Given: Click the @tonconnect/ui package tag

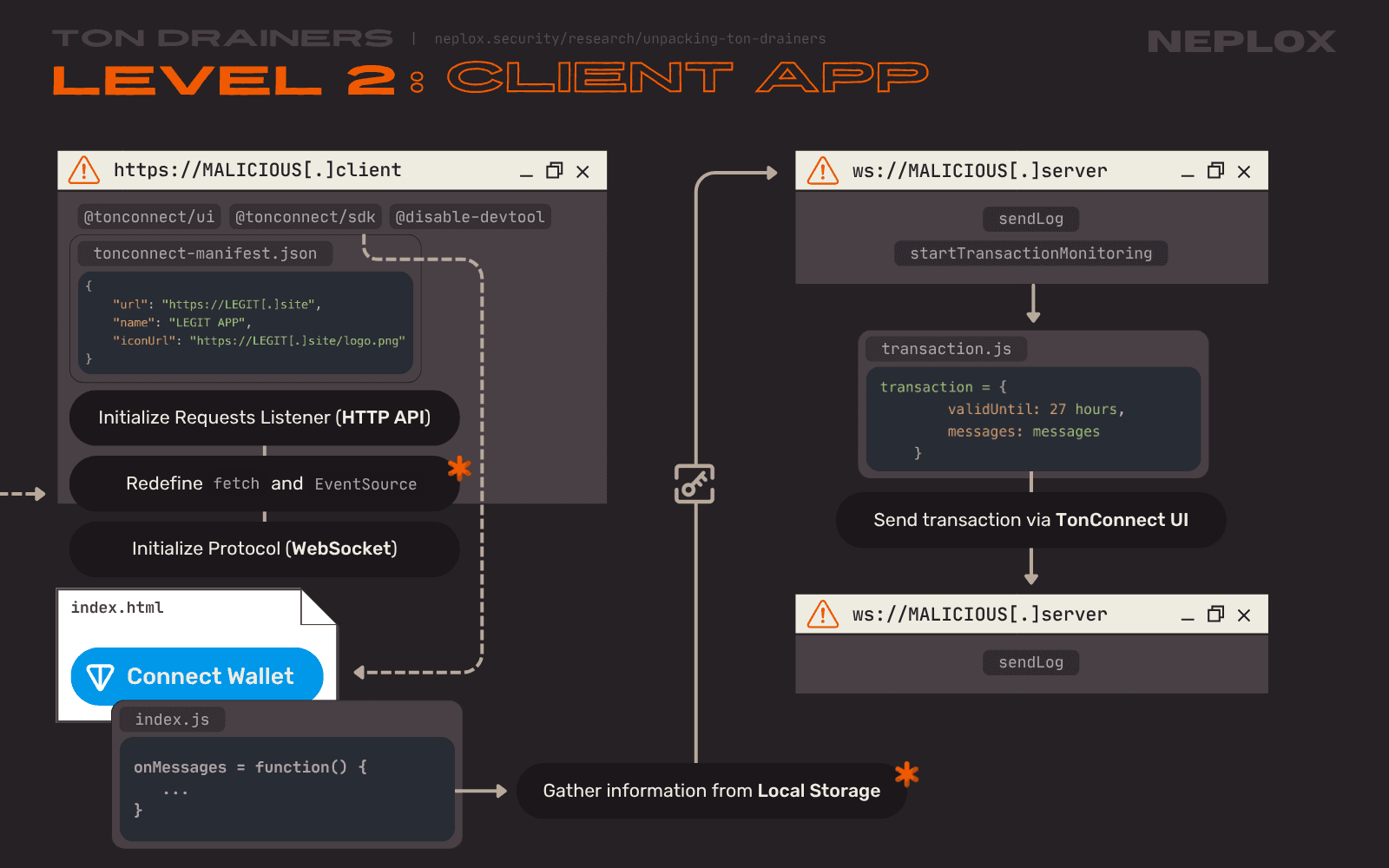Looking at the screenshot, I should click(x=148, y=217).
